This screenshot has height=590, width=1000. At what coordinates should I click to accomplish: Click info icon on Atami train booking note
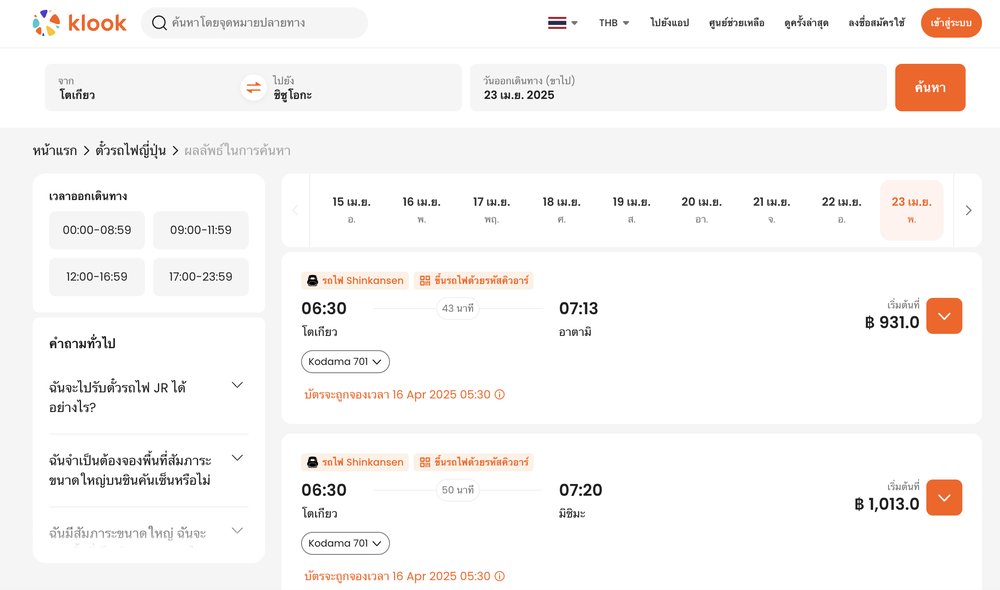[500, 395]
